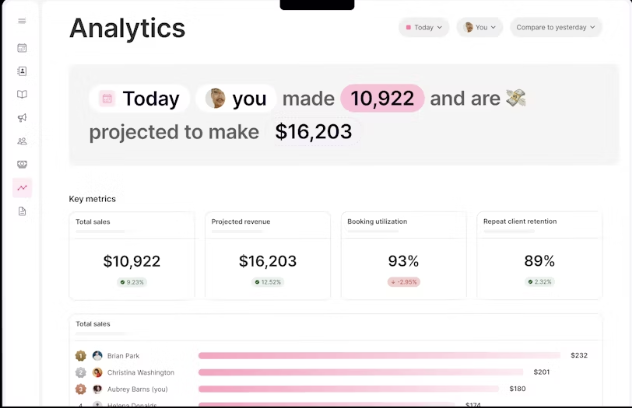Viewport: 632px width, 408px height.
Task: Open the document reports icon in sidebar
Action: tap(22, 211)
